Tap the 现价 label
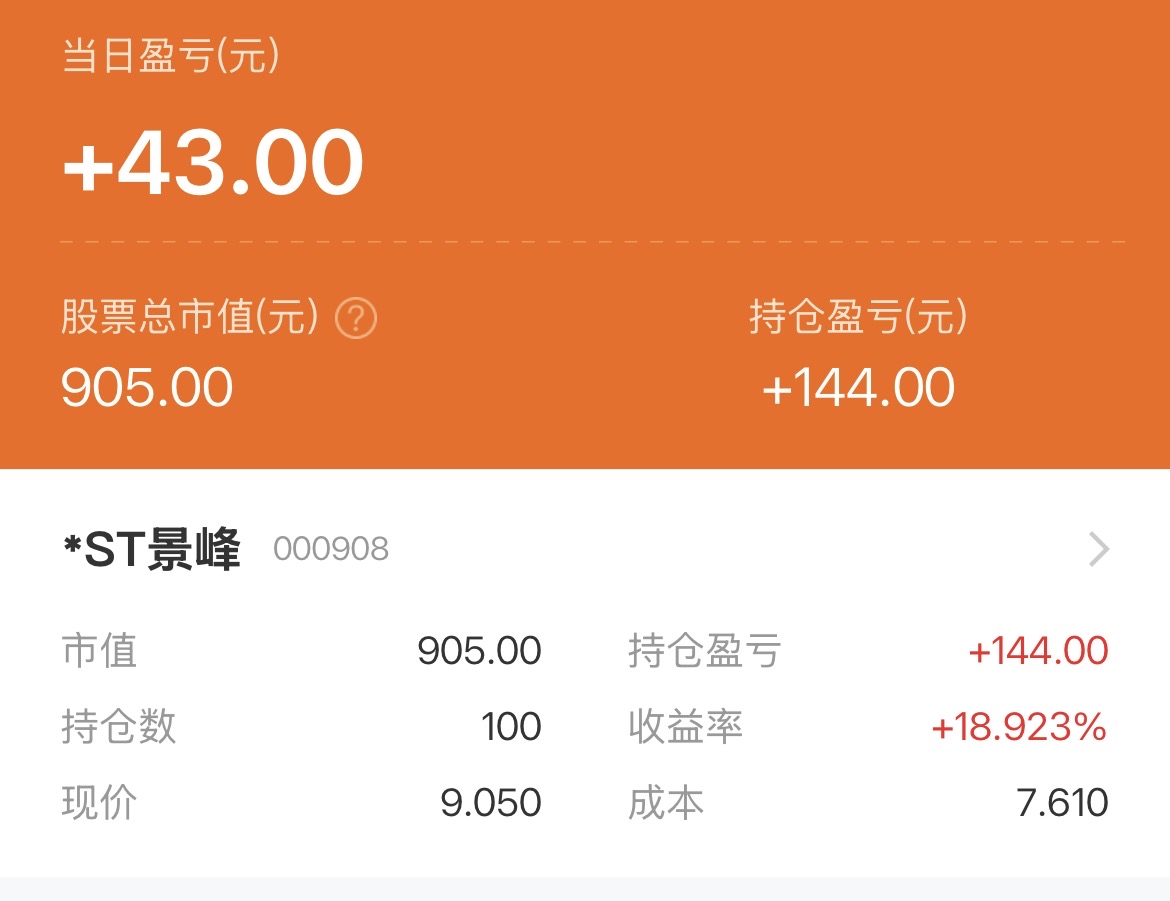Viewport: 1170px width, 901px height. (x=99, y=803)
